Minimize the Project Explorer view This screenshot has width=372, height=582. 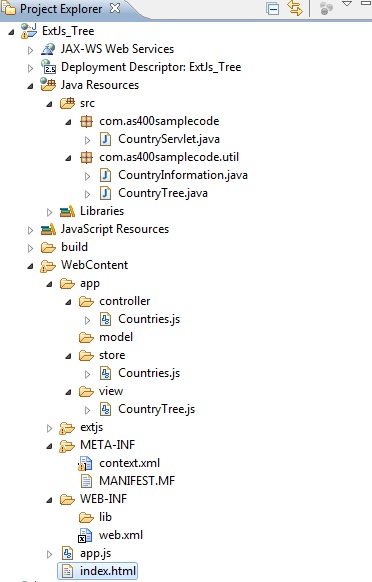coord(366,3)
